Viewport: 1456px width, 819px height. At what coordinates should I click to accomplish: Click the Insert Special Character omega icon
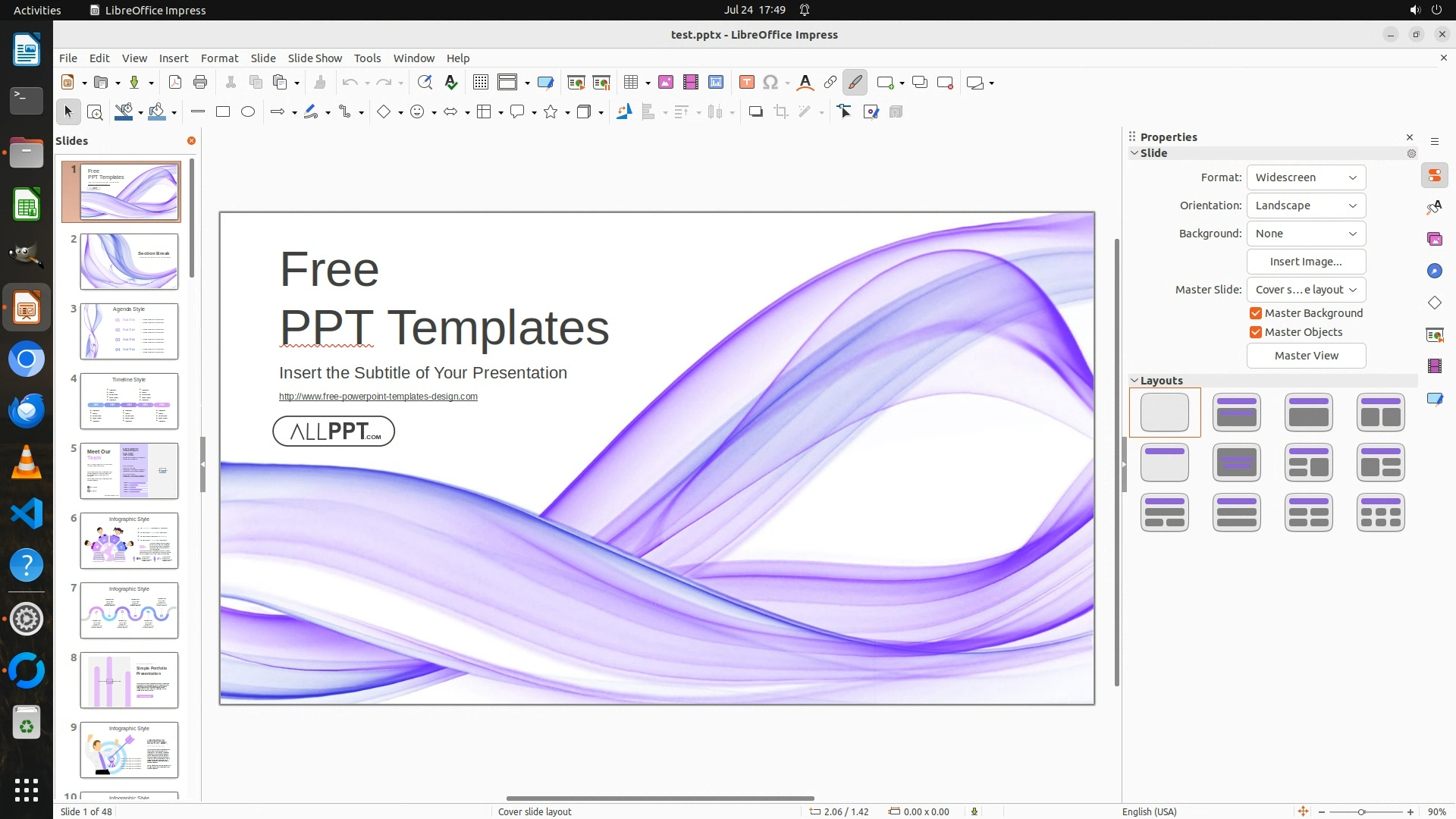tap(770, 83)
